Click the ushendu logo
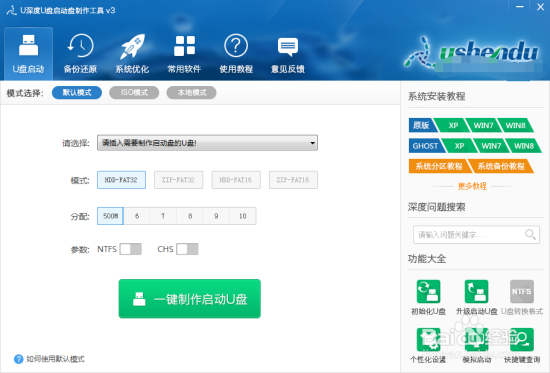 click(472, 53)
